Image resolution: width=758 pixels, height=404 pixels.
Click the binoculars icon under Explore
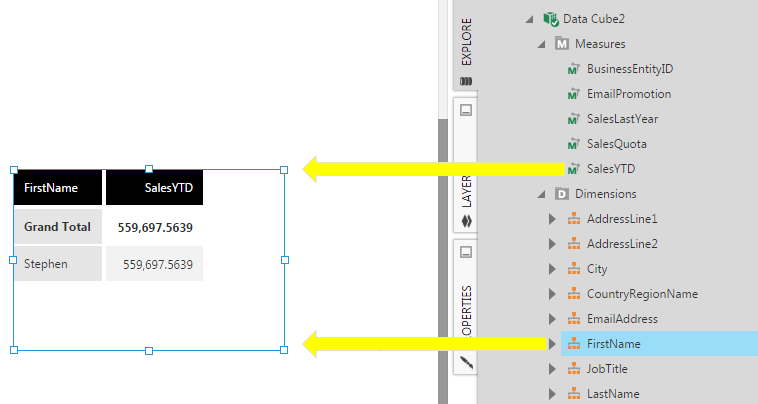click(466, 81)
